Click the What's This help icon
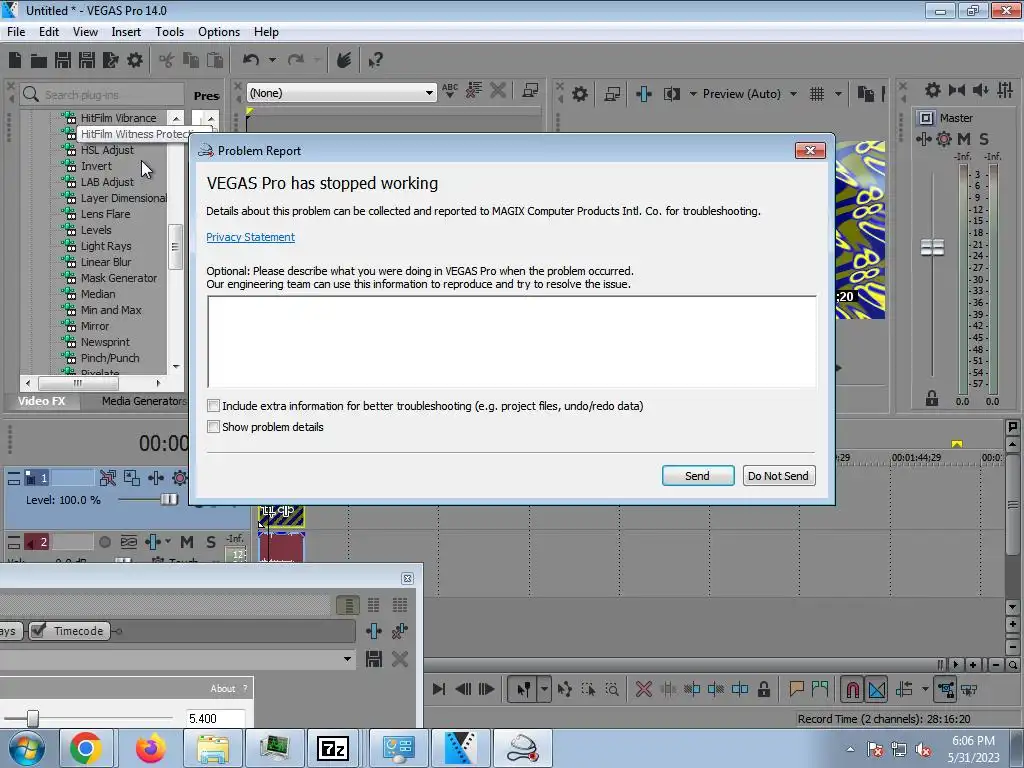The image size is (1024, 768). pos(375,61)
